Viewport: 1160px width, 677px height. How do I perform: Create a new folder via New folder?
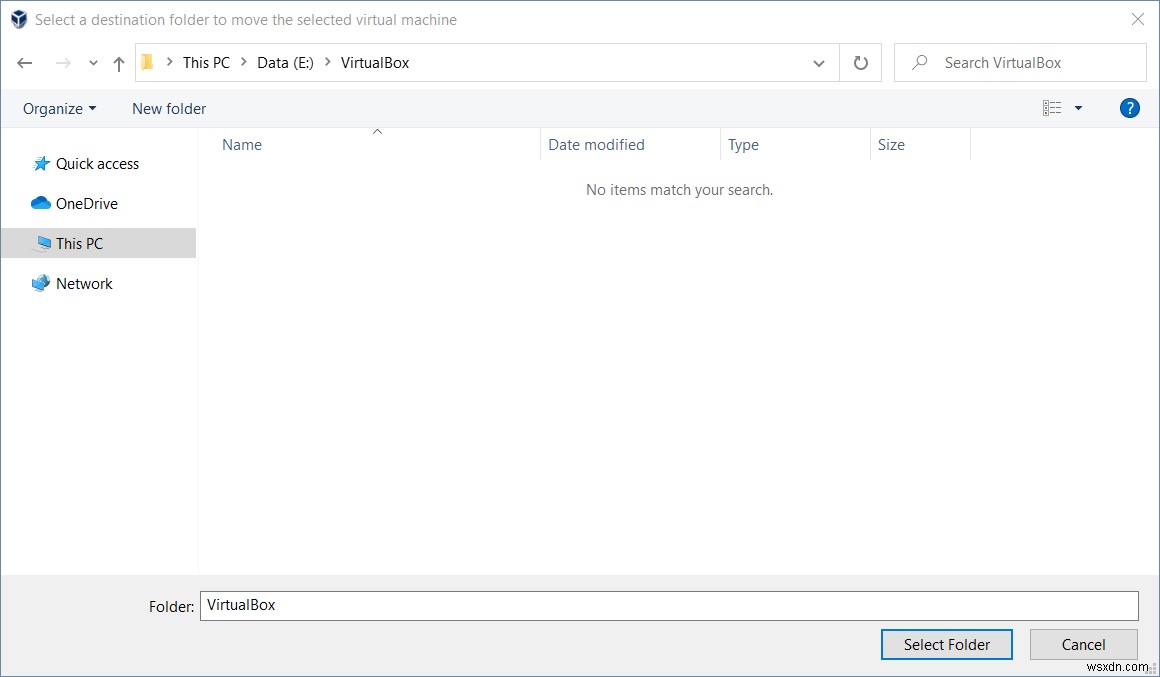pos(168,108)
